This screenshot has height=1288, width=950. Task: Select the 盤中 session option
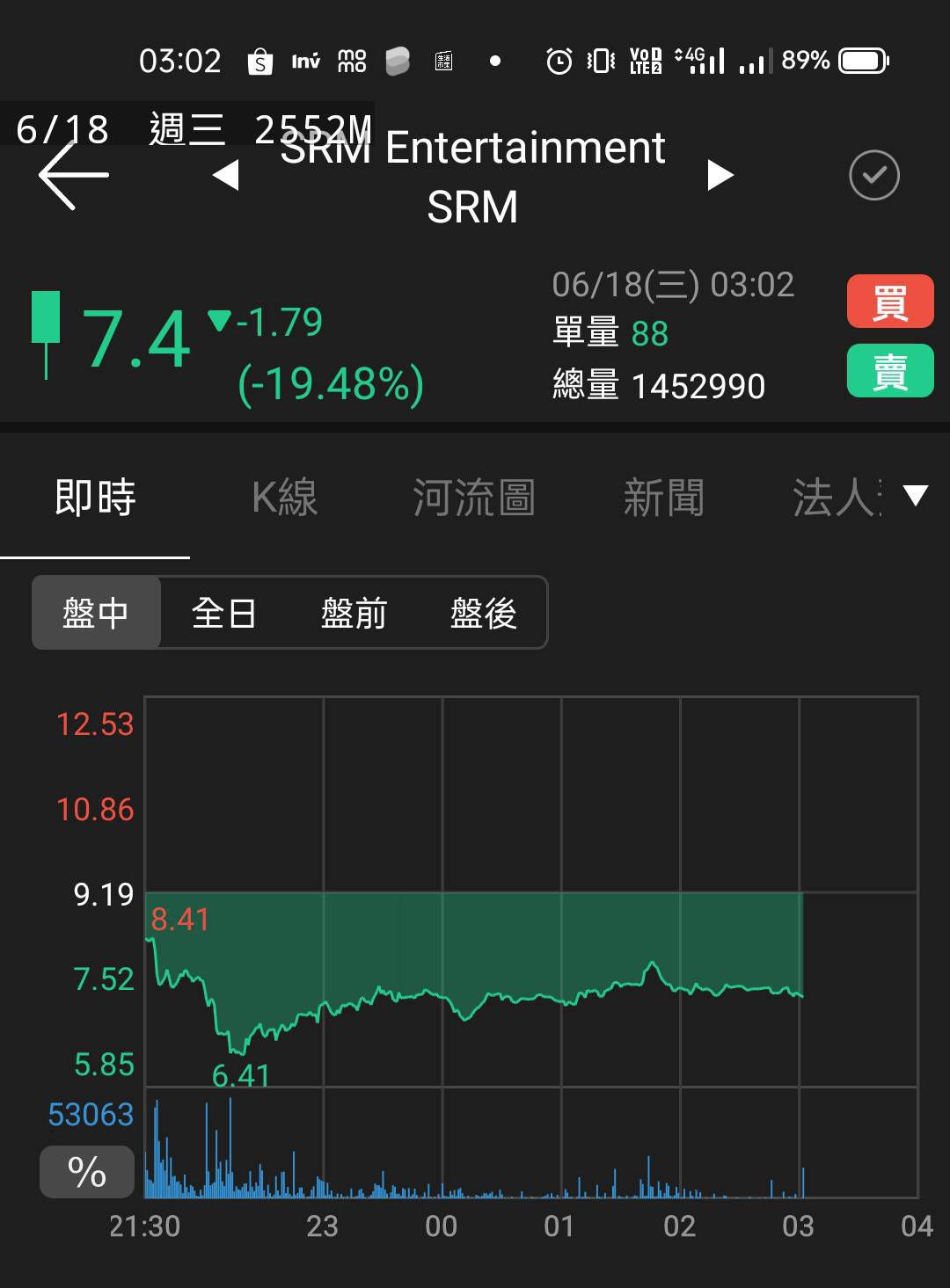point(96,613)
